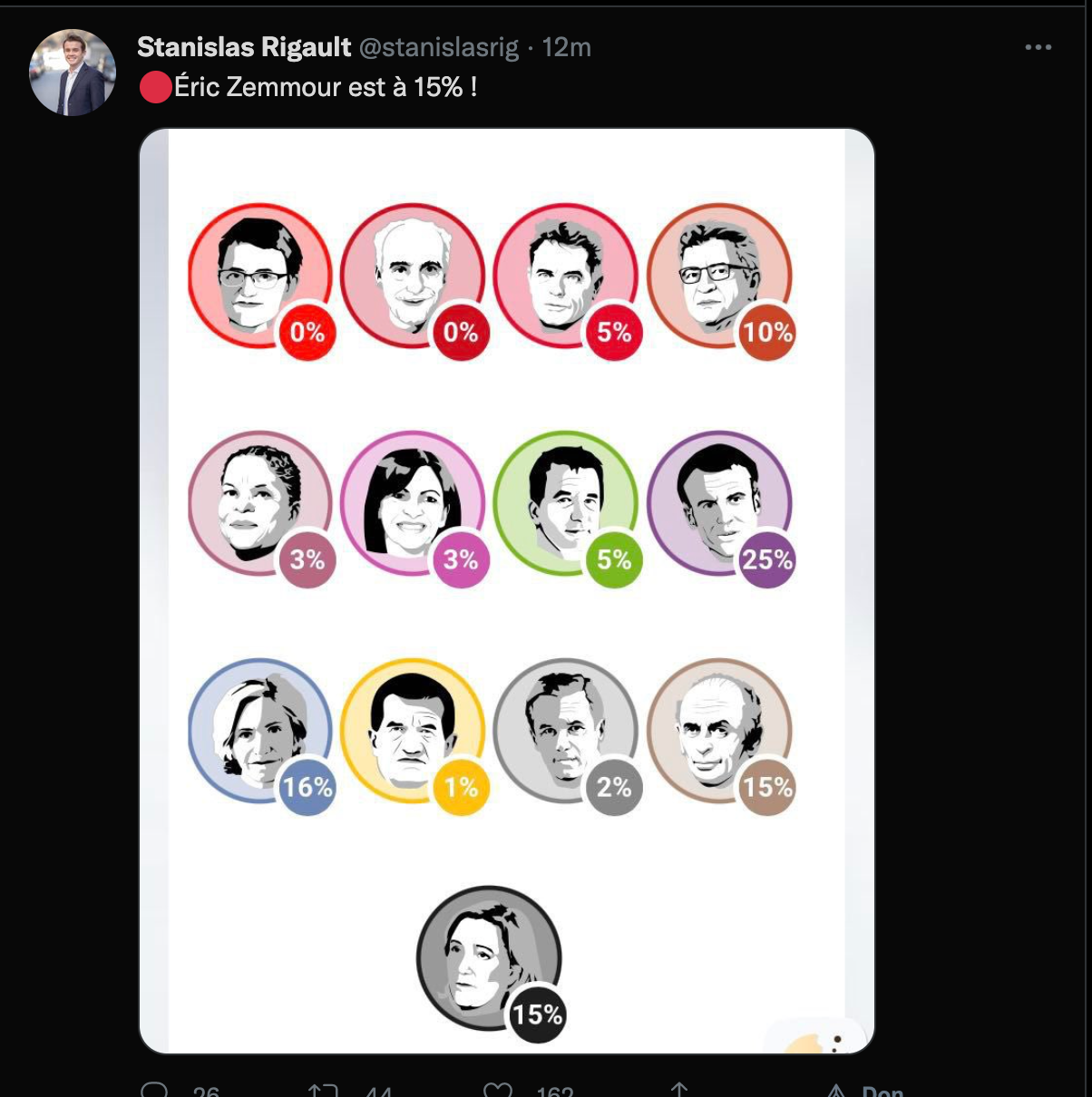Click Stanislas Rigault's profile avatar
Image resolution: width=1092 pixels, height=1097 pixels.
(x=73, y=73)
